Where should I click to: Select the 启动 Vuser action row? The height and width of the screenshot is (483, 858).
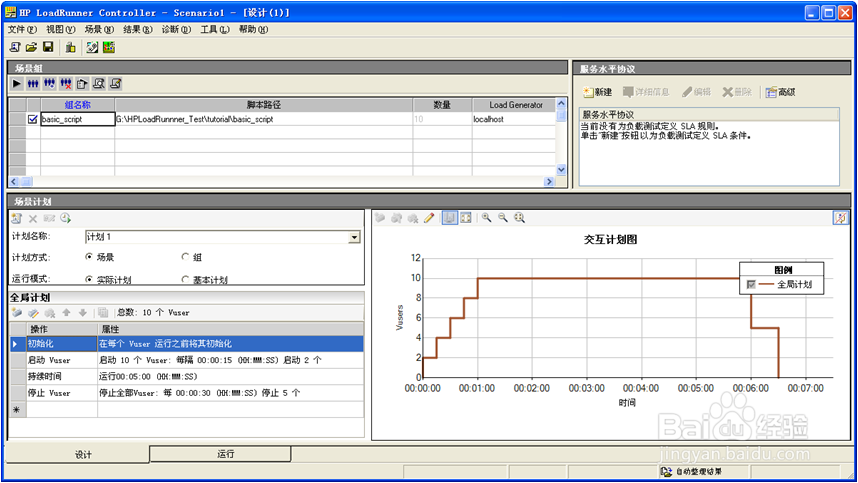tap(187, 360)
